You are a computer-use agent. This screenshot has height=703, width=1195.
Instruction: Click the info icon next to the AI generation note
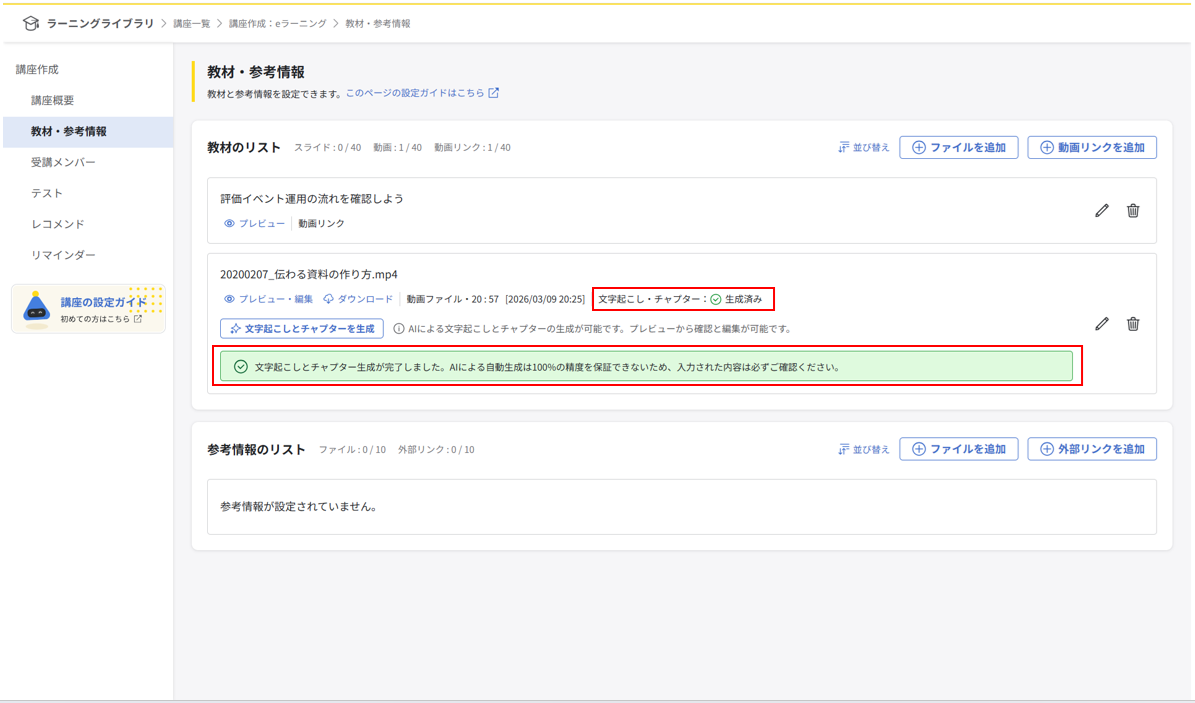tap(398, 328)
